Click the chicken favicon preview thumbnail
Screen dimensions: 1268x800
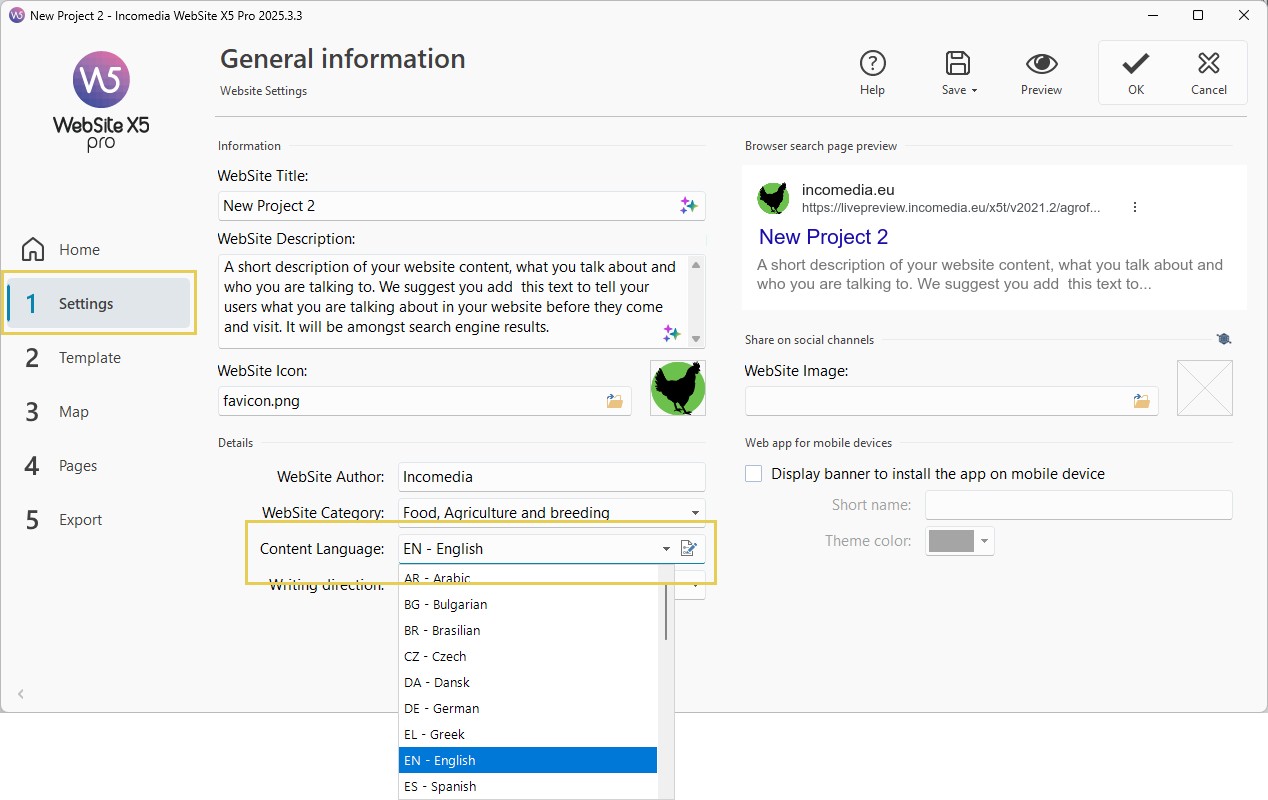[678, 388]
